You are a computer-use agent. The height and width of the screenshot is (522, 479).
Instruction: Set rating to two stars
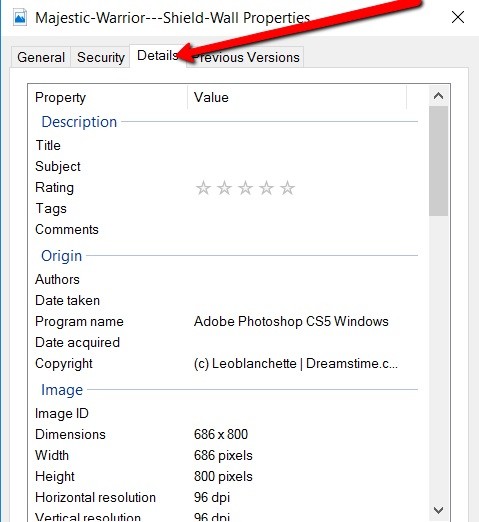[224, 188]
